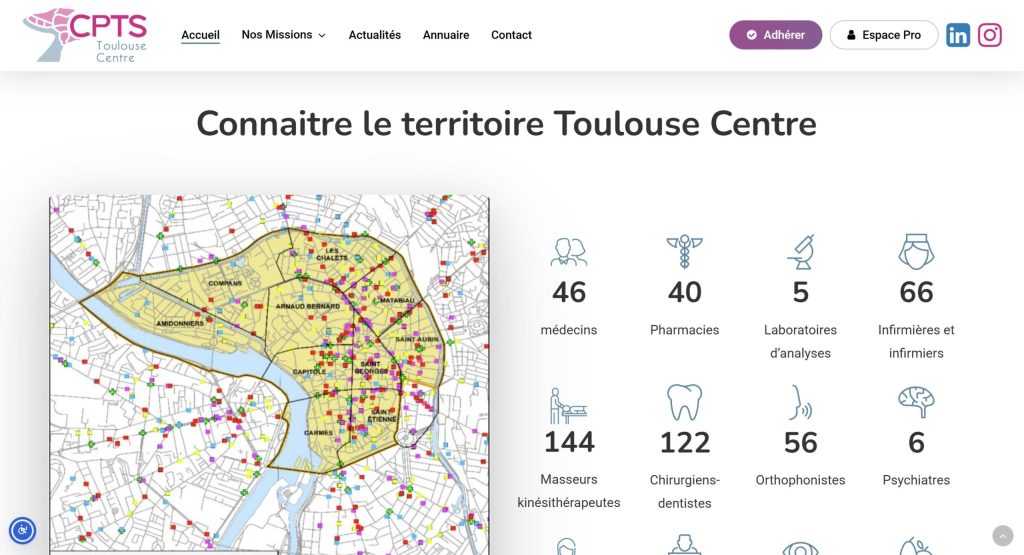Click the COMPANS district on map
The width and height of the screenshot is (1024, 555).
225,283
